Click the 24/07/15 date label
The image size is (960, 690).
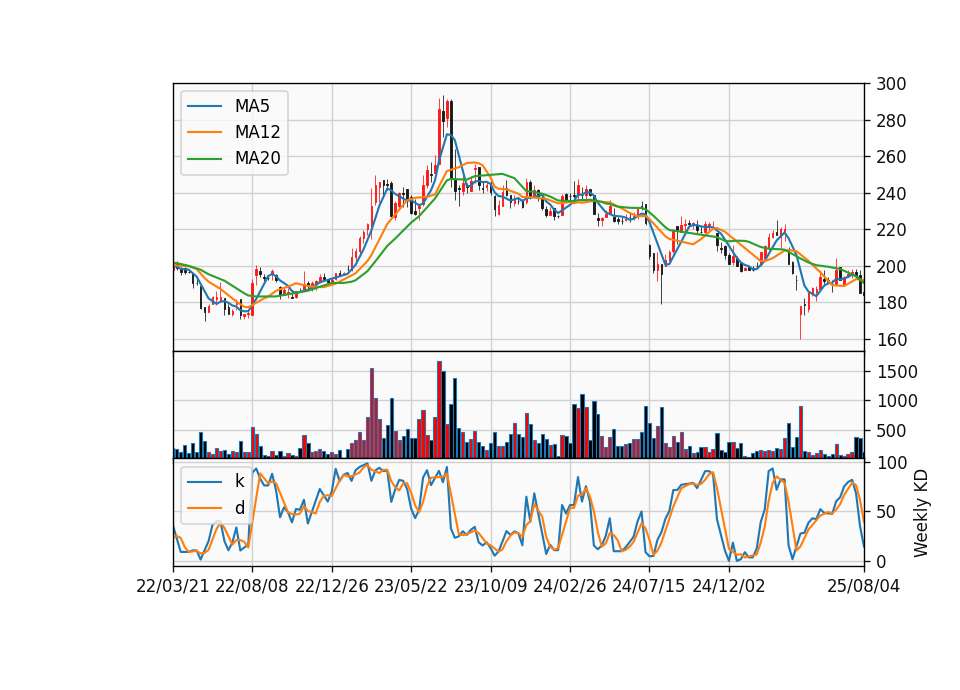(649, 586)
